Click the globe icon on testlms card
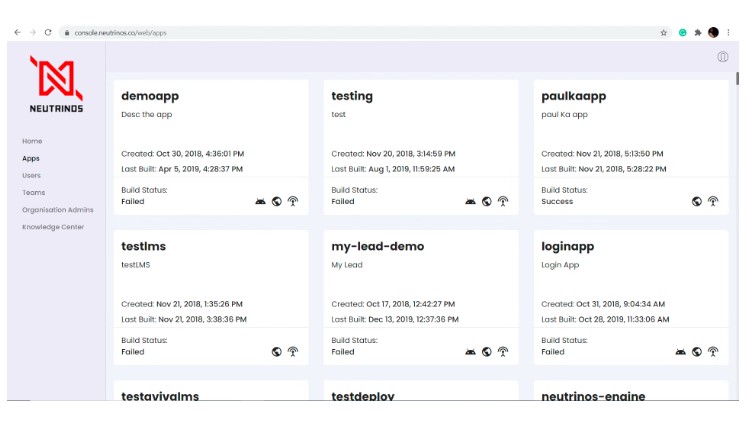This screenshot has height=431, width=750. [277, 352]
